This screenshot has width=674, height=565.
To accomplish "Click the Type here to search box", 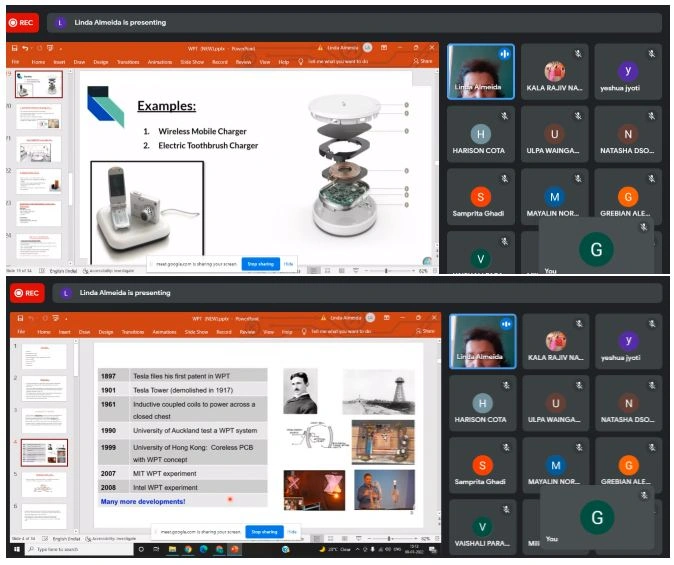I will [x=79, y=550].
